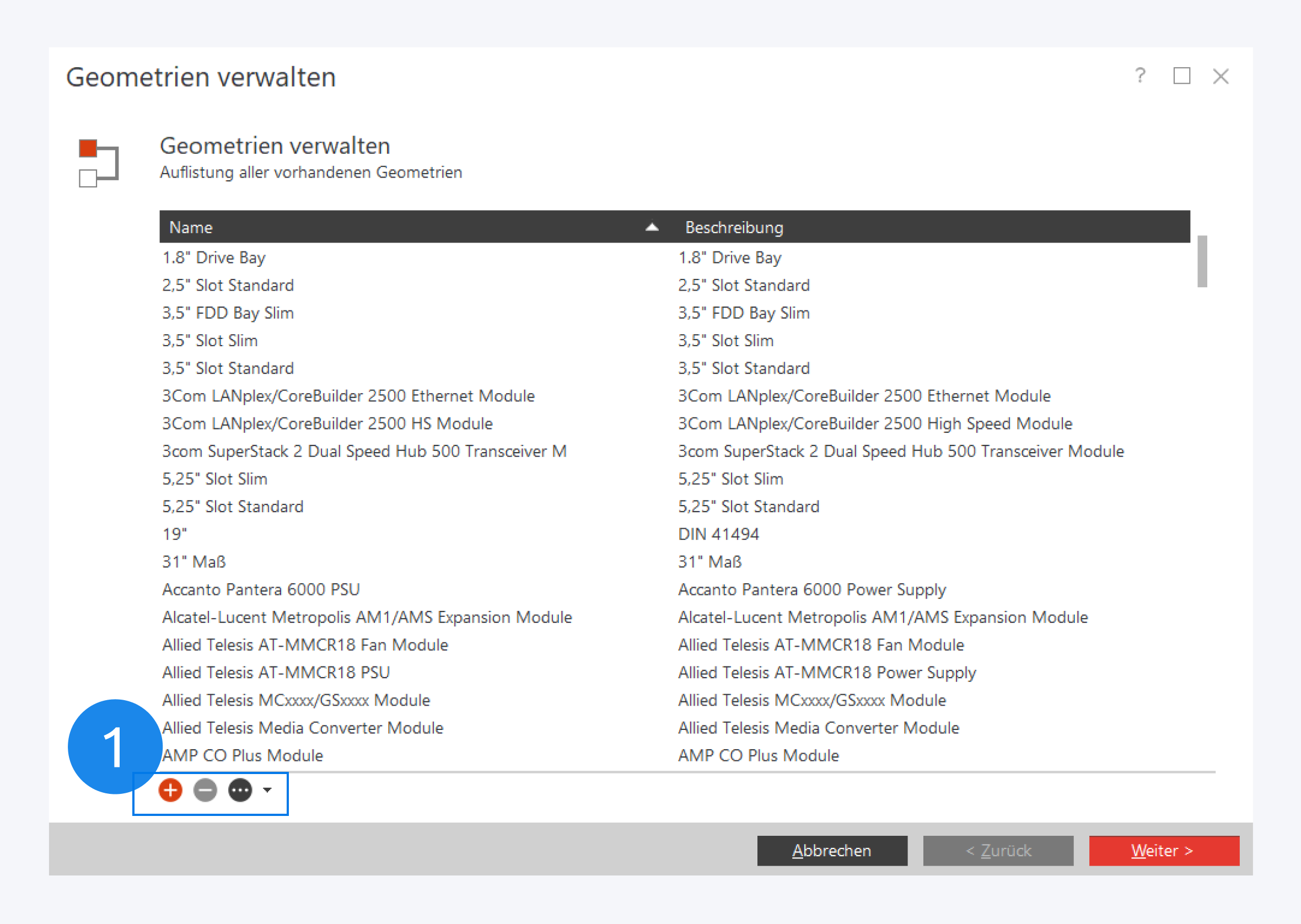
Task: Open the dropdown arrow beside ellipsis icon
Action: click(x=267, y=789)
